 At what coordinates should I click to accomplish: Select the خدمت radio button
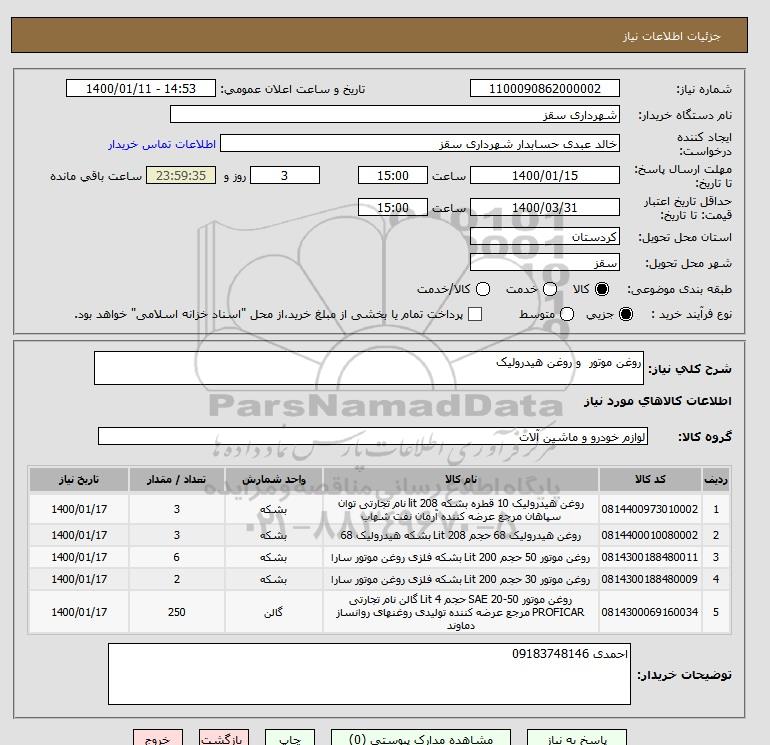pos(550,289)
